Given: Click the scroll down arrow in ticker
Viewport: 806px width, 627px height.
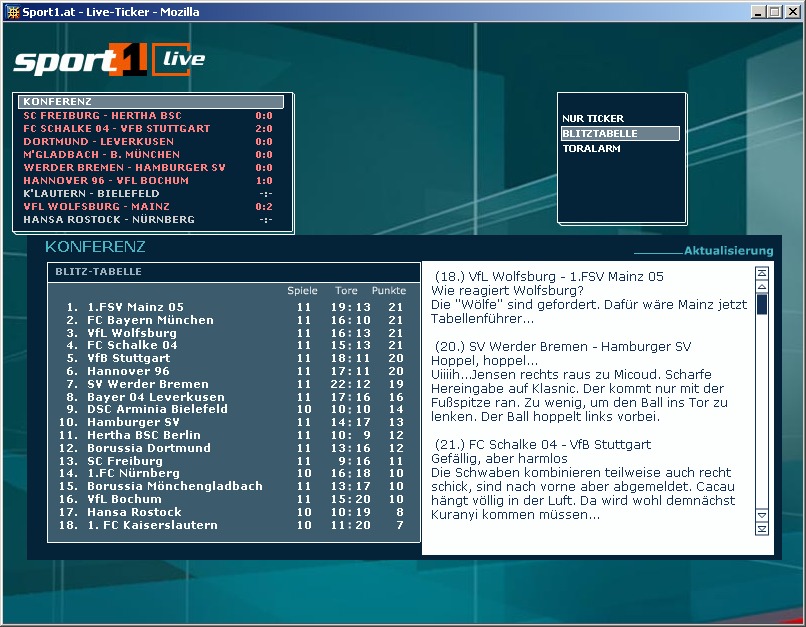Looking at the screenshot, I should [x=762, y=514].
